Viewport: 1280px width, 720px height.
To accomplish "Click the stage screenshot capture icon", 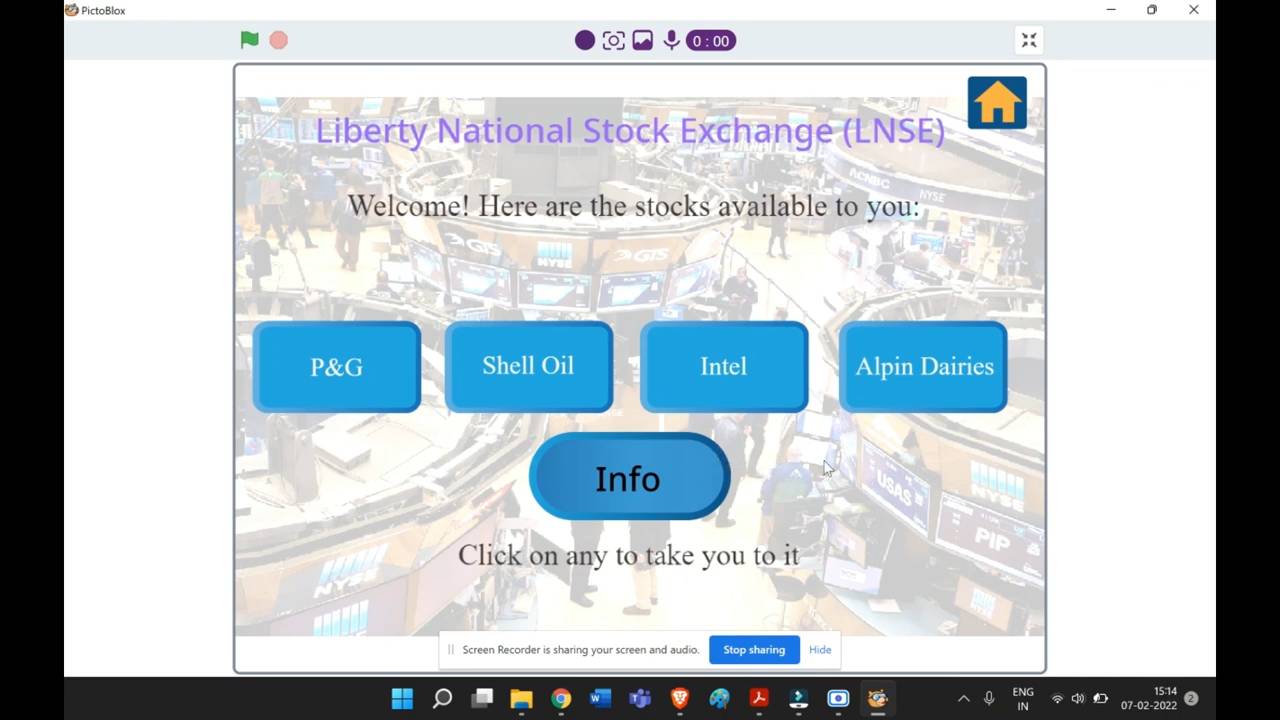I will 614,41.
